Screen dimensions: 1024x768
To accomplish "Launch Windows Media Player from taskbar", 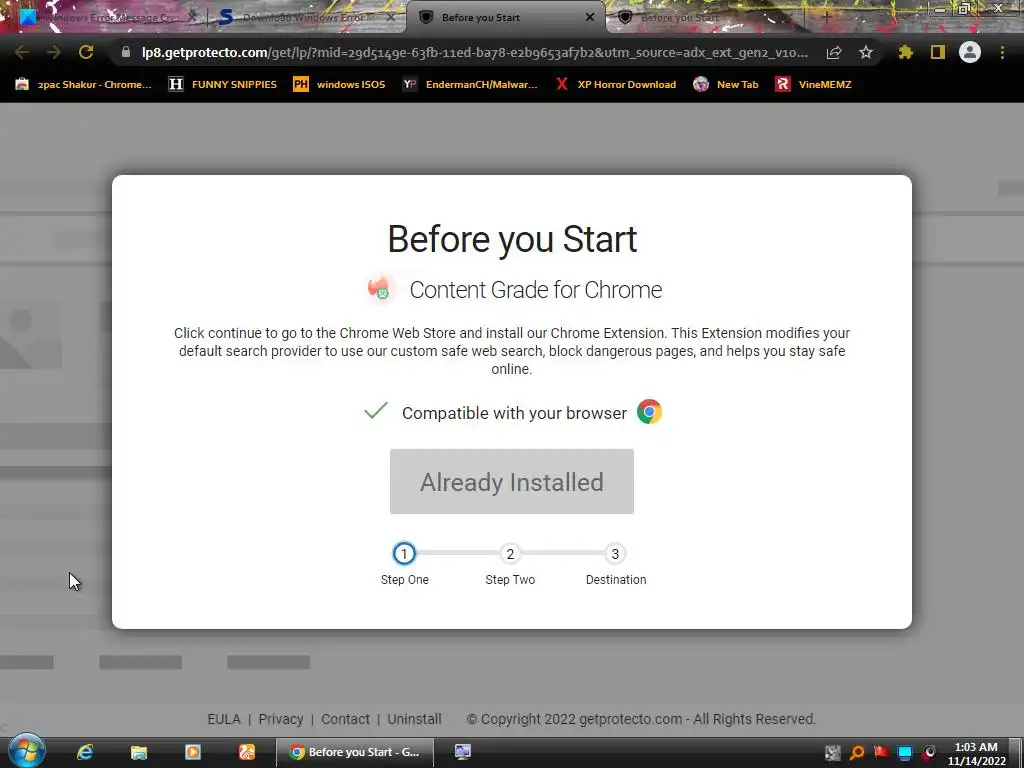I will tap(193, 752).
